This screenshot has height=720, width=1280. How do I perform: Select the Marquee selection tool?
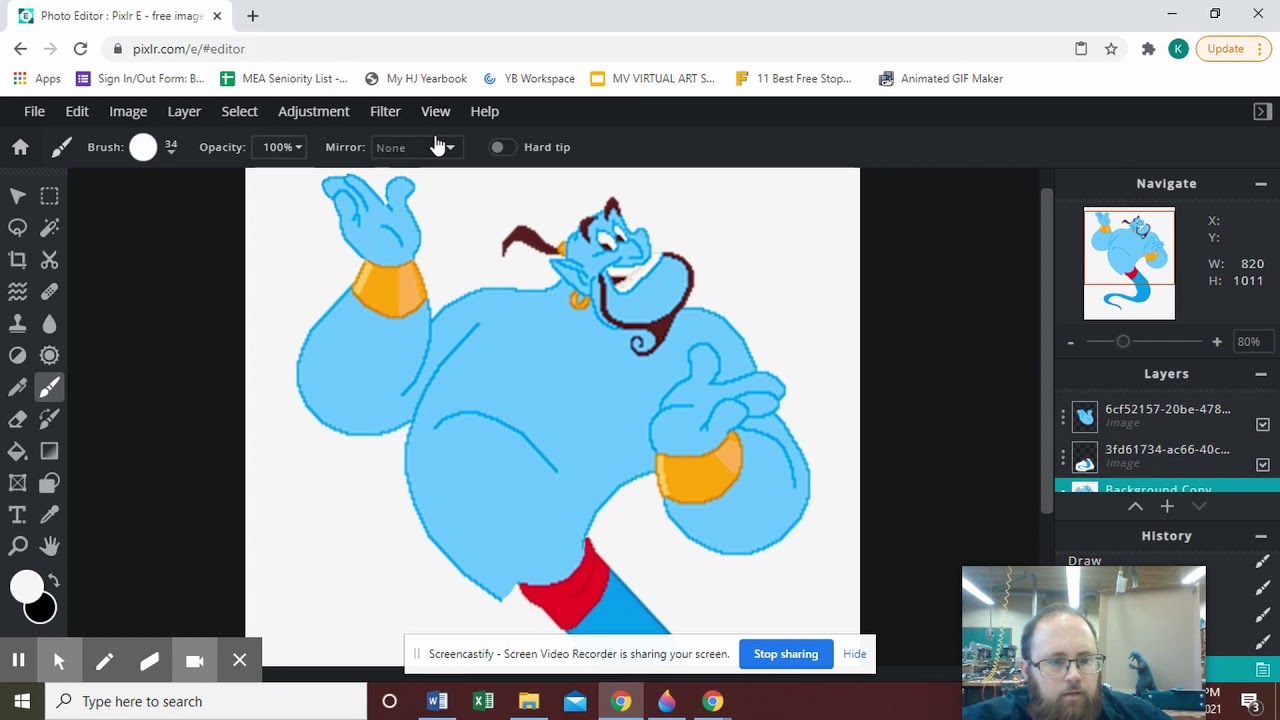49,196
